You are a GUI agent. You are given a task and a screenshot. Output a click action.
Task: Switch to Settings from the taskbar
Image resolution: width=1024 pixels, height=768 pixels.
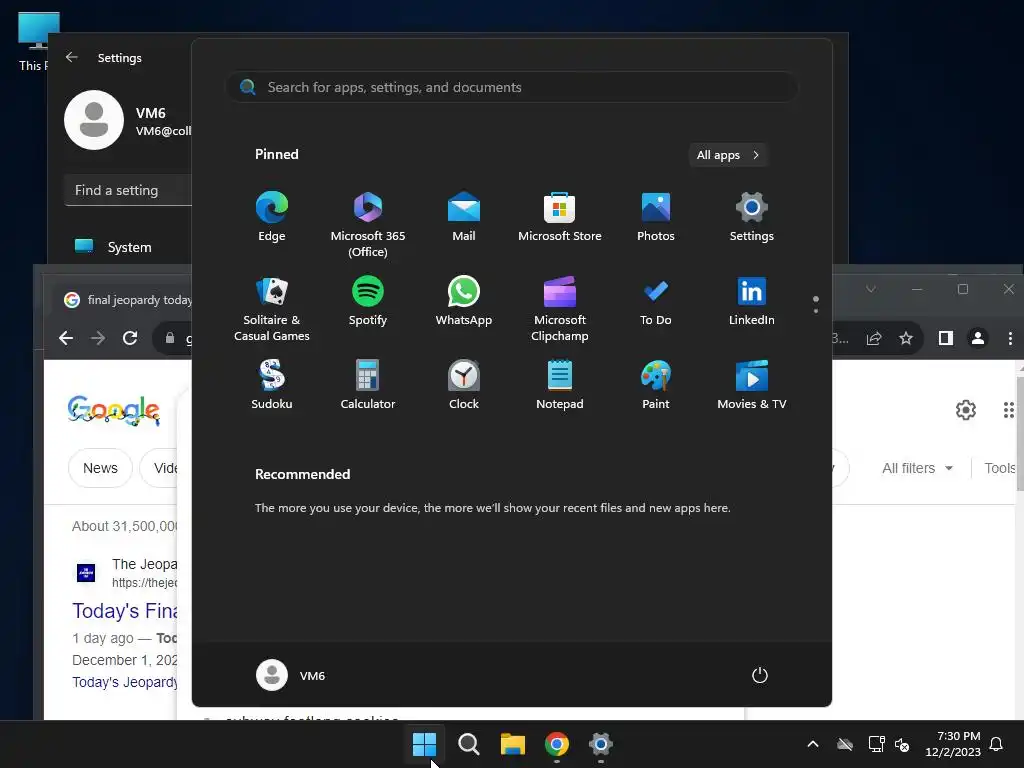click(x=600, y=744)
